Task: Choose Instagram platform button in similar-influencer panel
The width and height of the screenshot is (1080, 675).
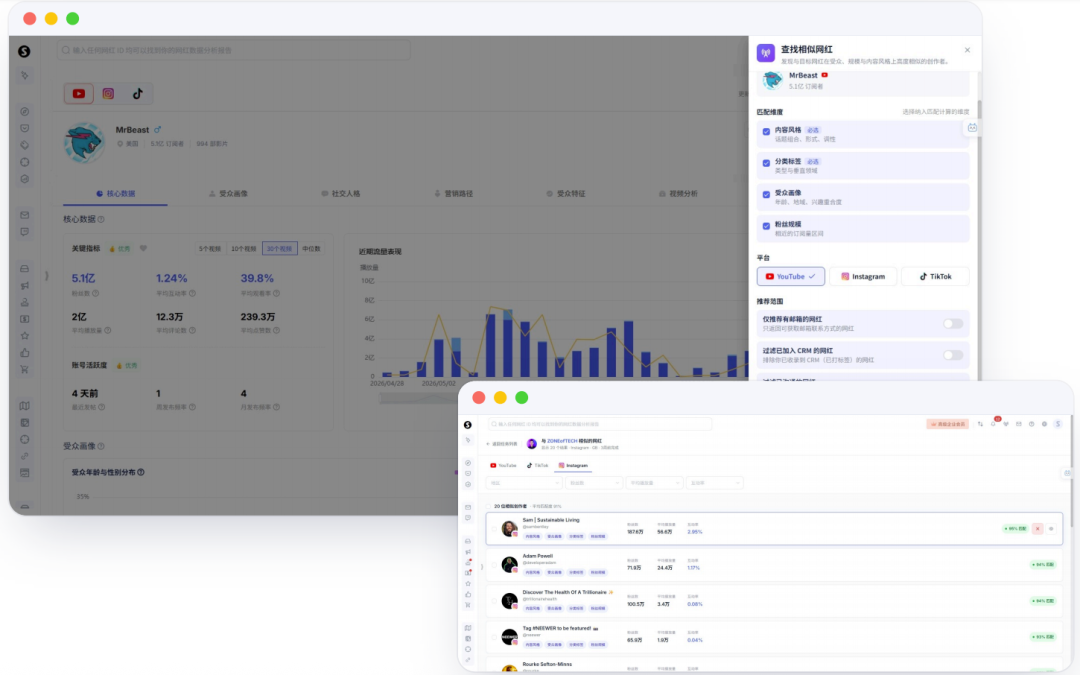Action: point(863,276)
